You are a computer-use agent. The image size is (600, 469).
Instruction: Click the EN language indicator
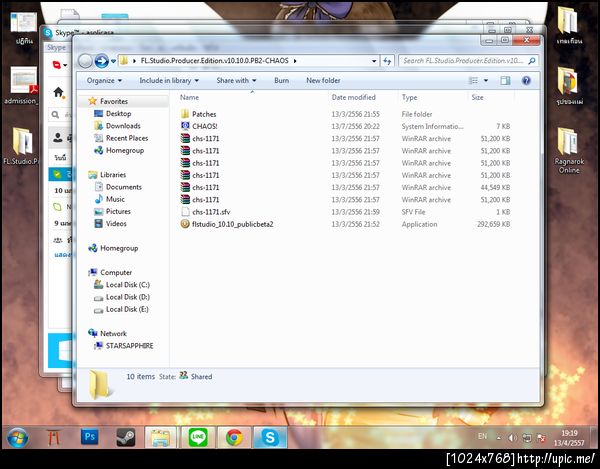[483, 436]
